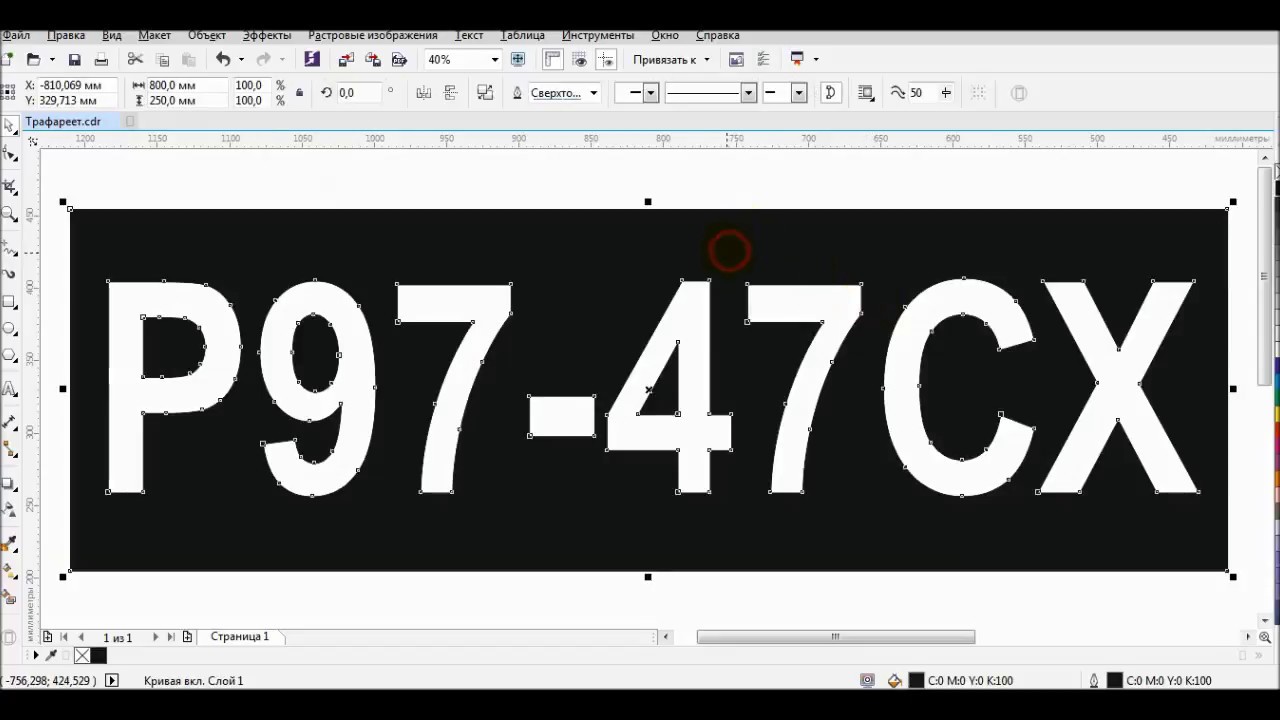Click the Search content icon

tap(312, 60)
